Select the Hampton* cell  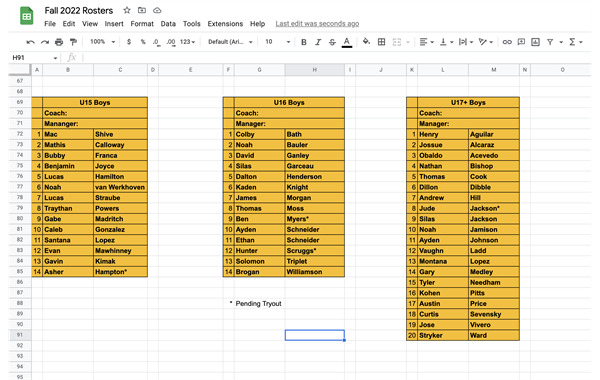click(x=120, y=272)
